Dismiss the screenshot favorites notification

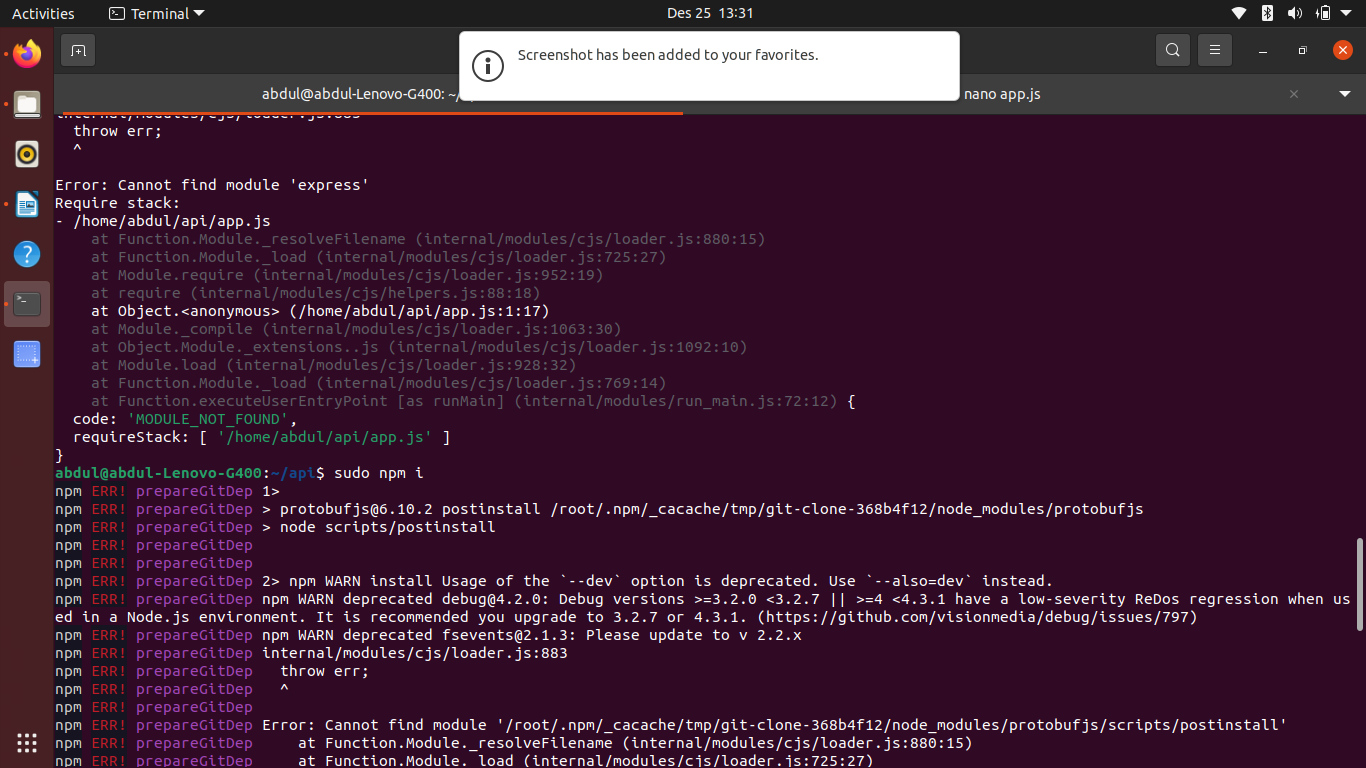[x=709, y=66]
